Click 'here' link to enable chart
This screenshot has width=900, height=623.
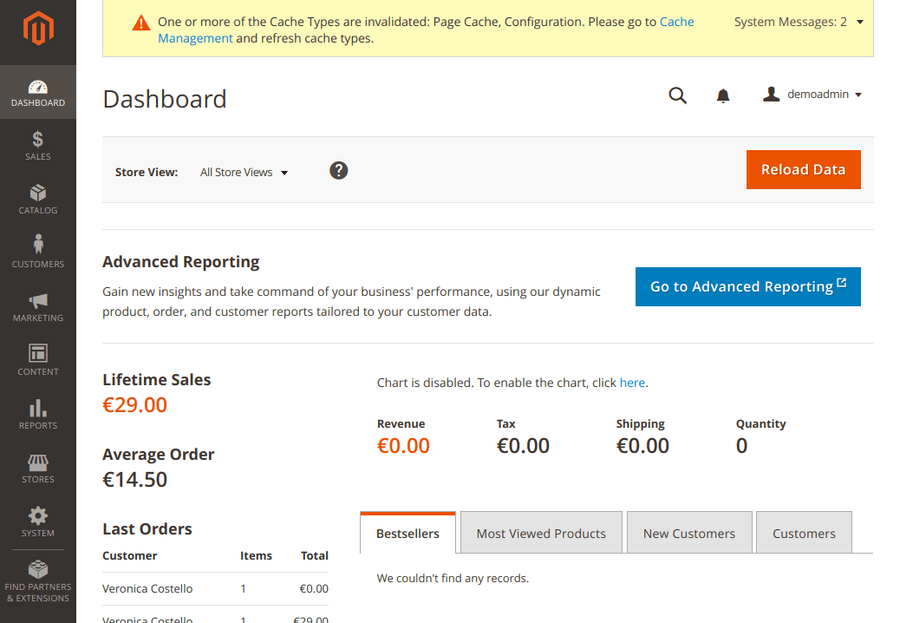pos(632,382)
